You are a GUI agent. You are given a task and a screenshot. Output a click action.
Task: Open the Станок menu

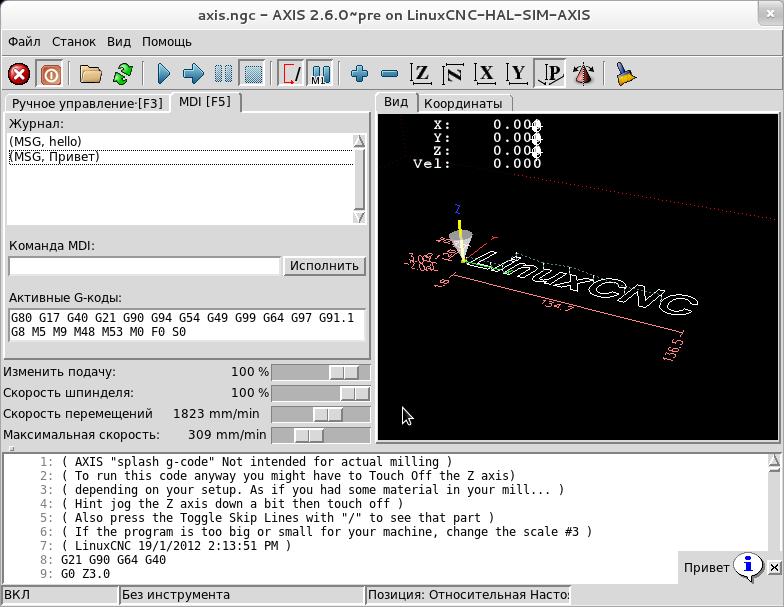coord(73,42)
